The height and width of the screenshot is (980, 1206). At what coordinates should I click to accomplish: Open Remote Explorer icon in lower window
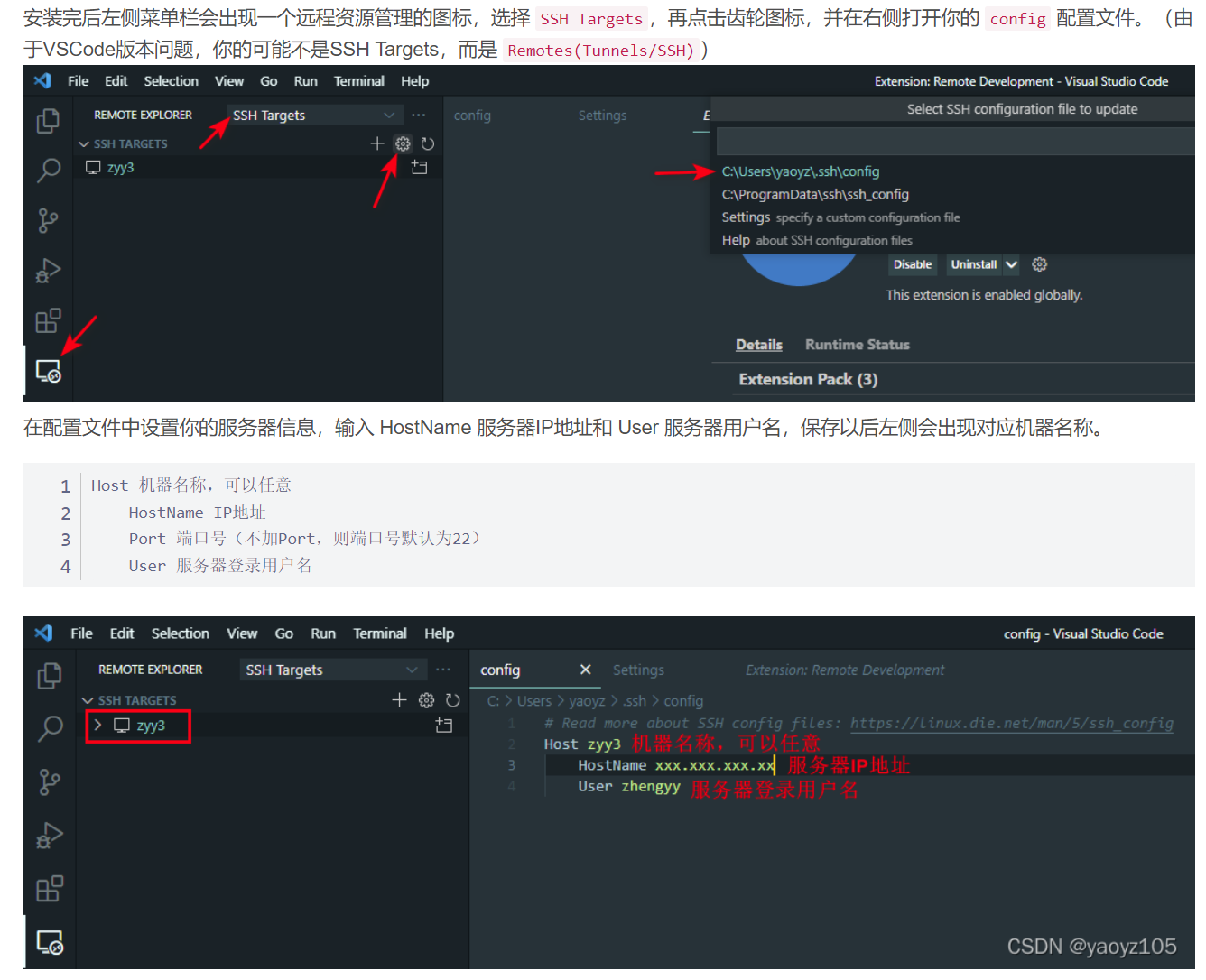[x=50, y=942]
